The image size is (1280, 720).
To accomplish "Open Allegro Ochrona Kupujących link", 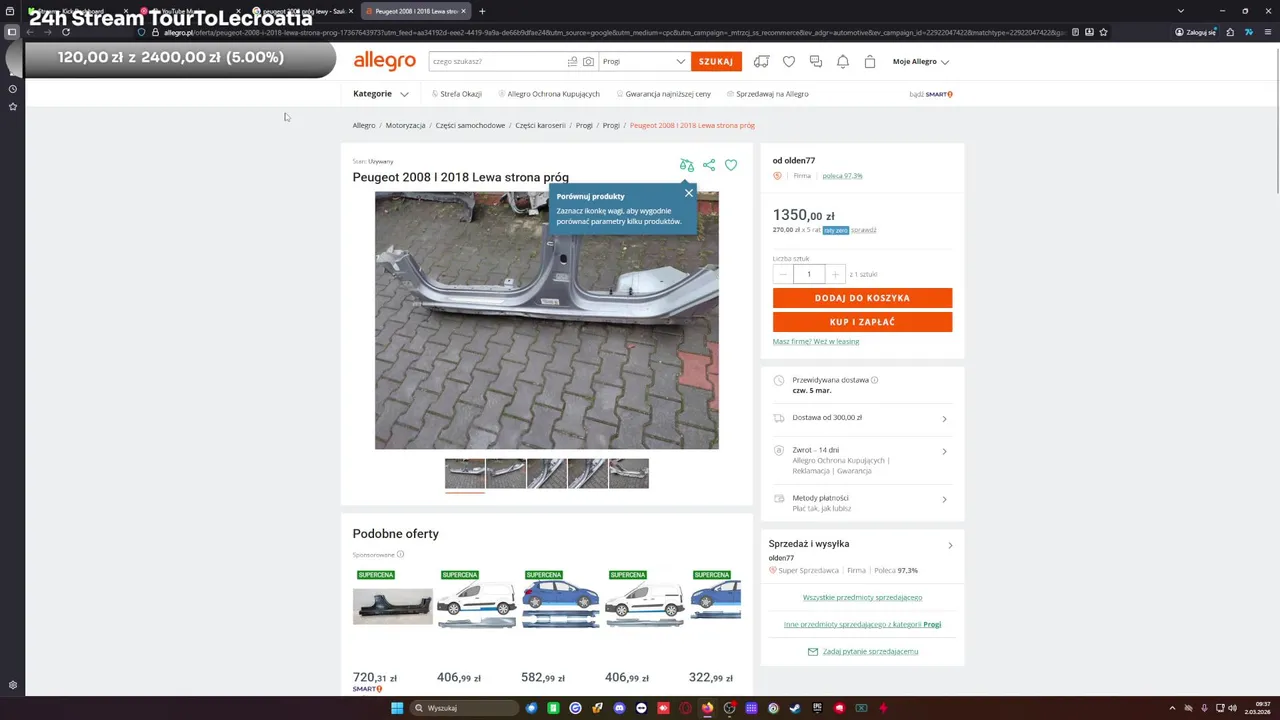I will click(549, 94).
